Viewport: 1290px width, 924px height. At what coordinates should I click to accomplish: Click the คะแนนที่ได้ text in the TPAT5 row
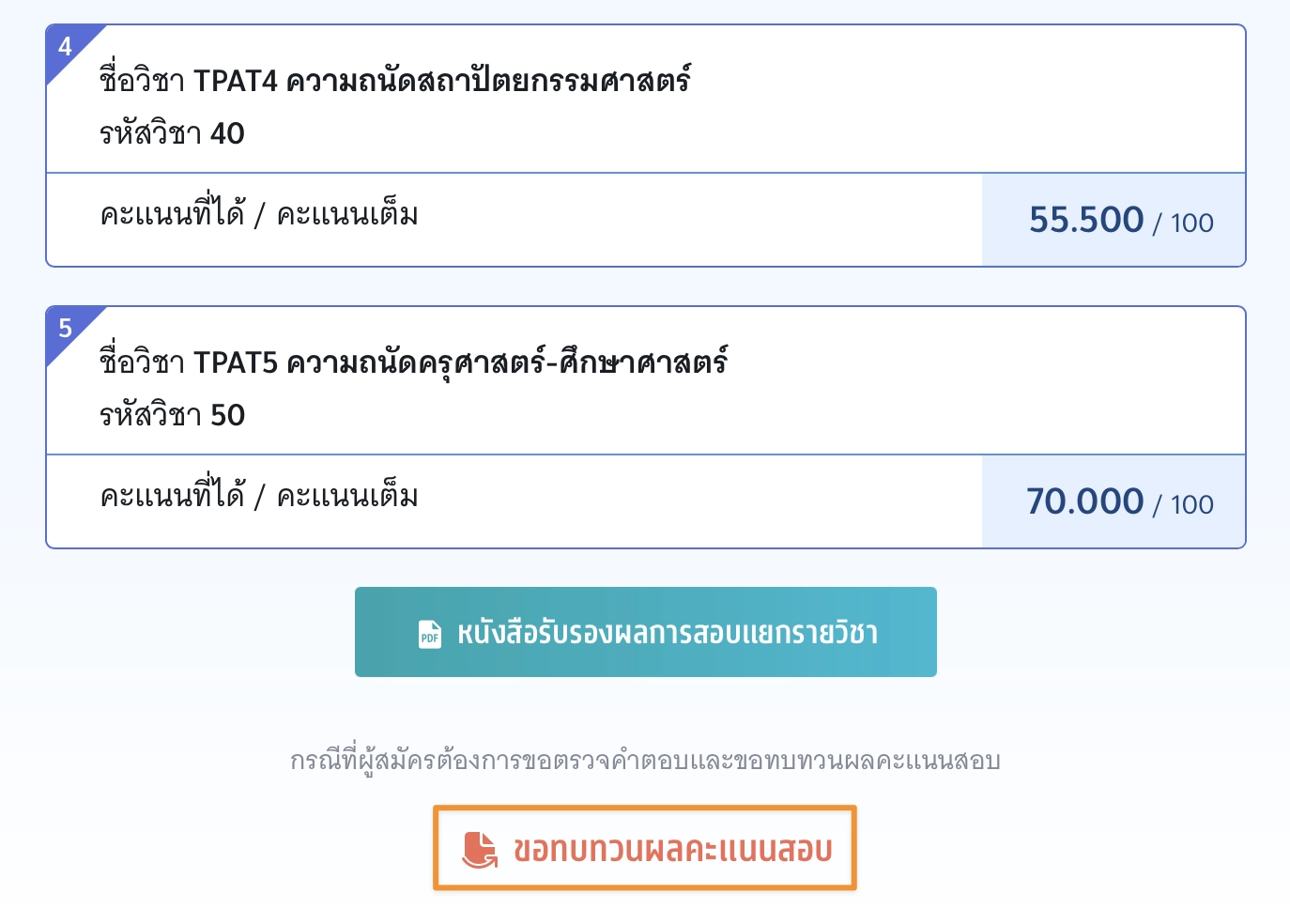point(173,497)
